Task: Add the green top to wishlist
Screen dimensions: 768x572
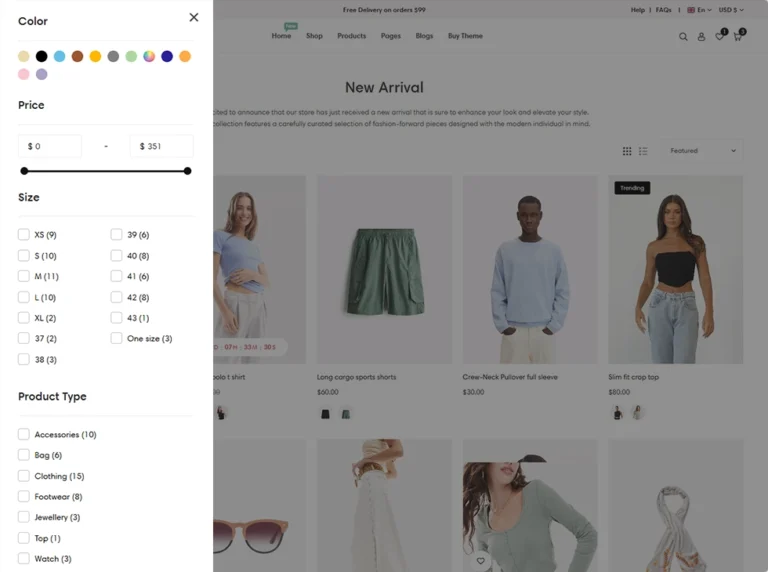Action: (480, 561)
